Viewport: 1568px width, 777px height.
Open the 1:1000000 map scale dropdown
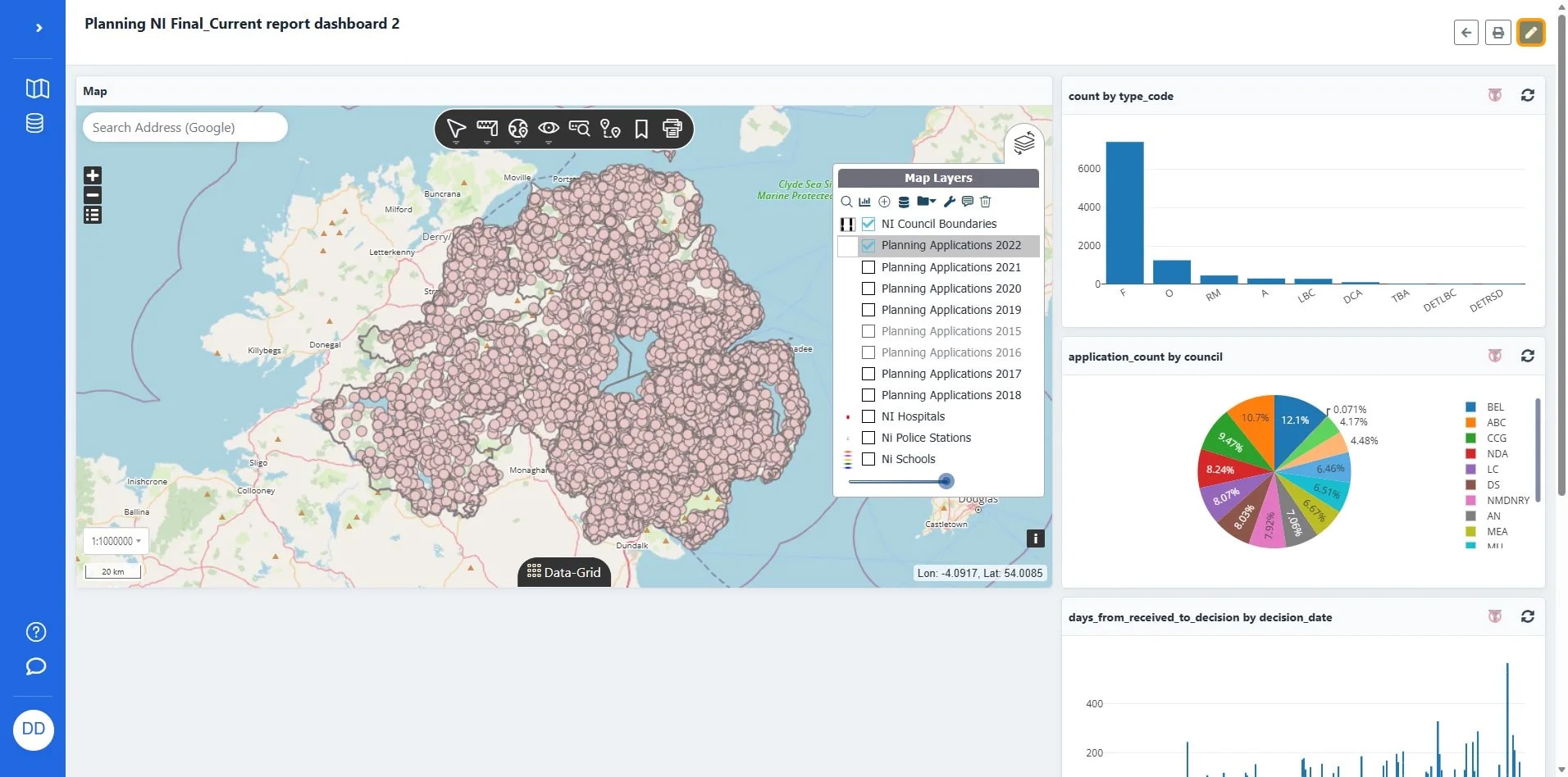tap(116, 541)
